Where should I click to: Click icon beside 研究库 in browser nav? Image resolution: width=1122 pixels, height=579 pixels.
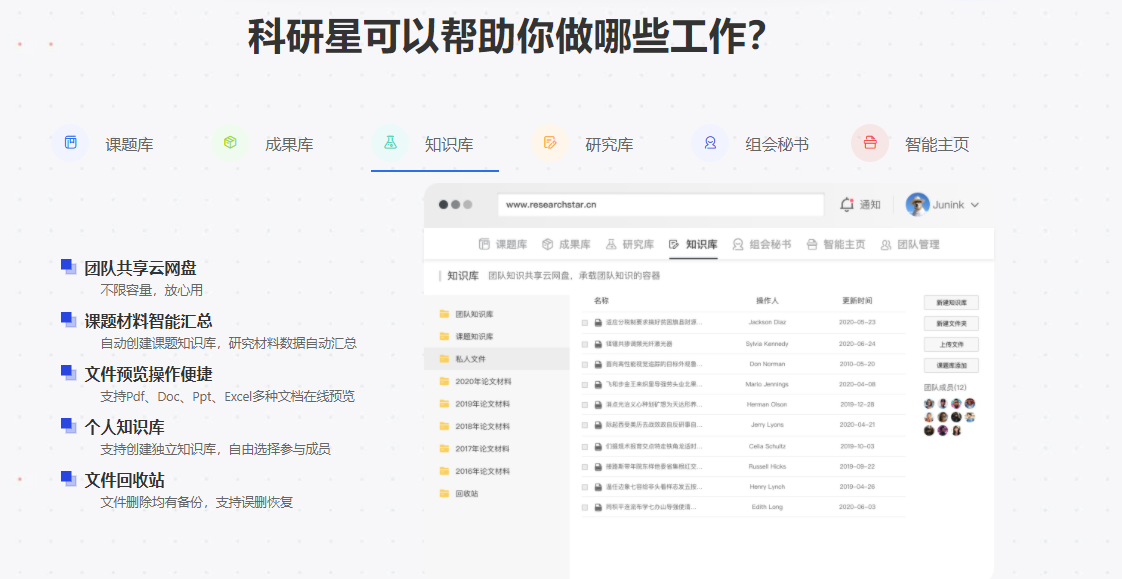[x=611, y=245]
